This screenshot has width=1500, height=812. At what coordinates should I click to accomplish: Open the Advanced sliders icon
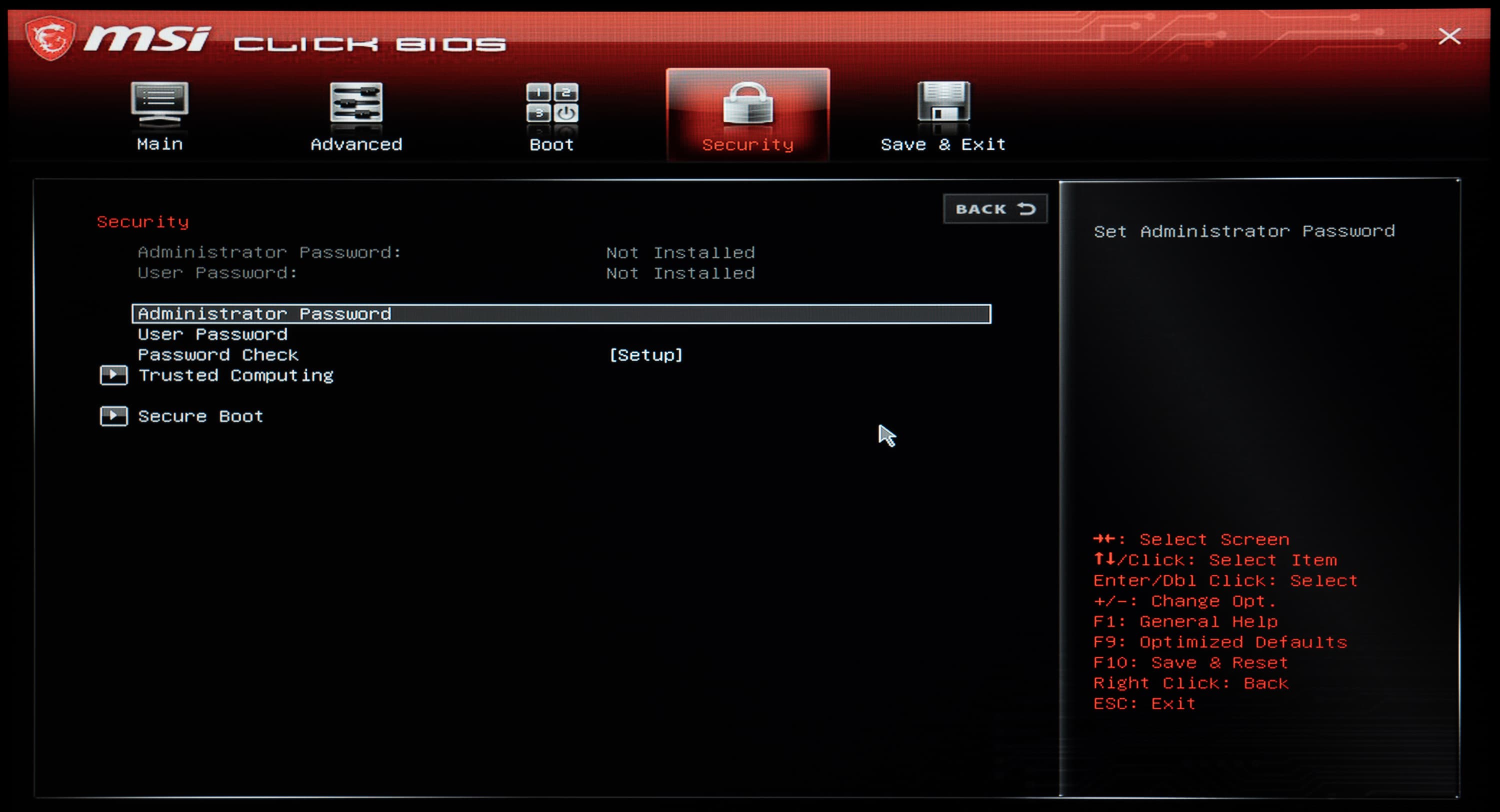(356, 103)
